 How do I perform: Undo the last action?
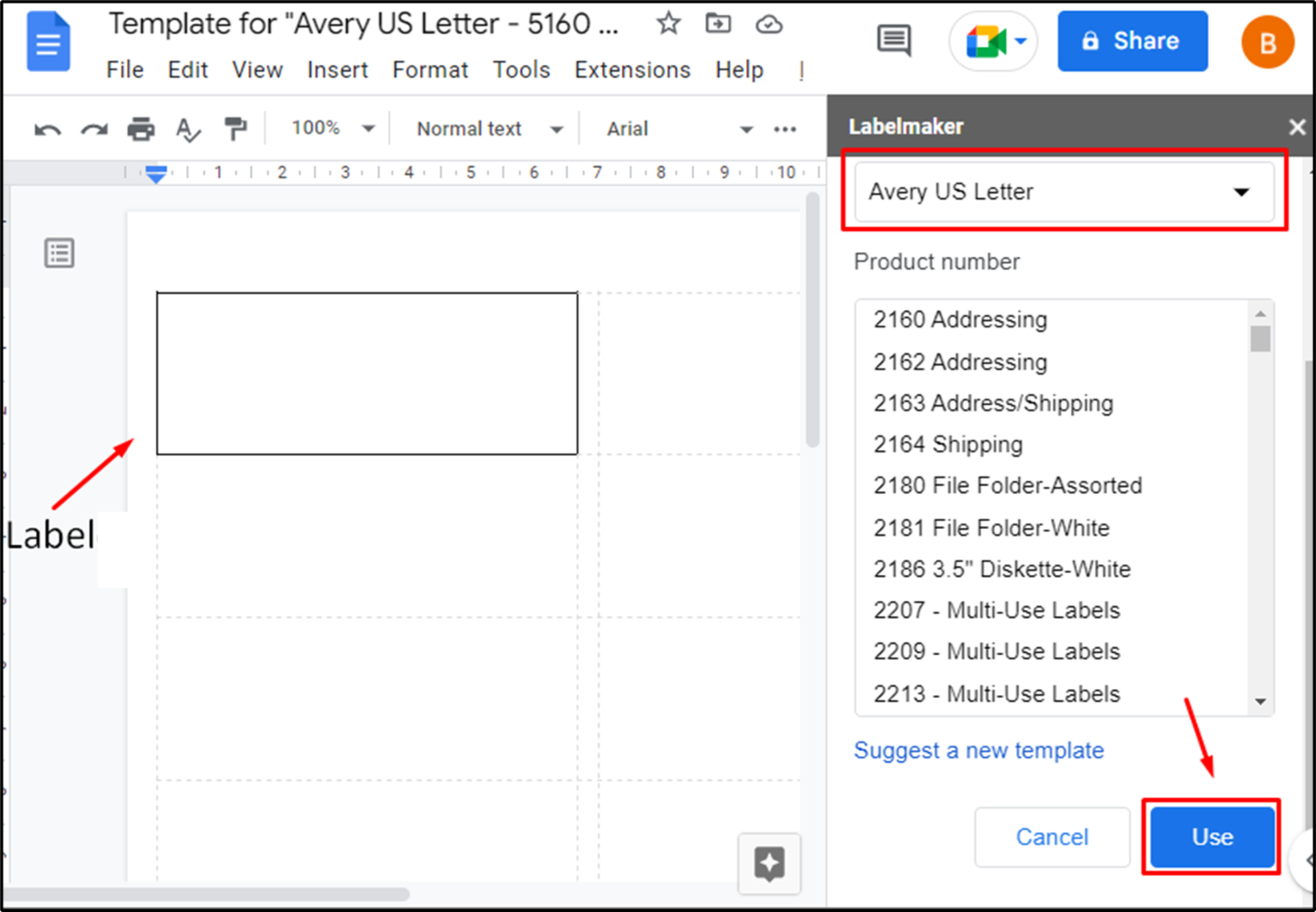(47, 129)
